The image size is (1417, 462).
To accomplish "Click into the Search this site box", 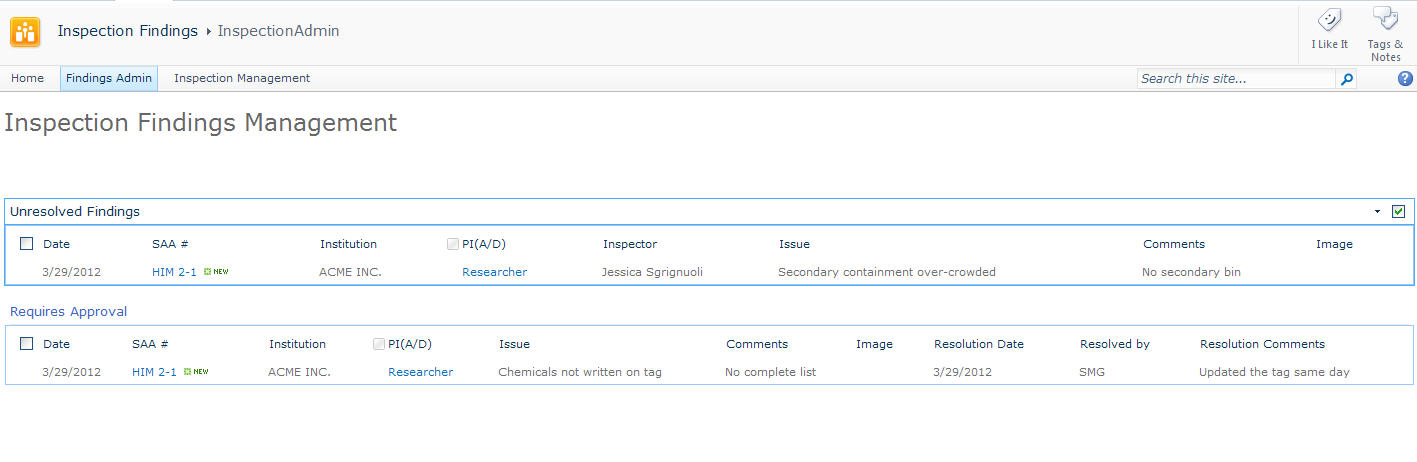I will (x=1235, y=79).
